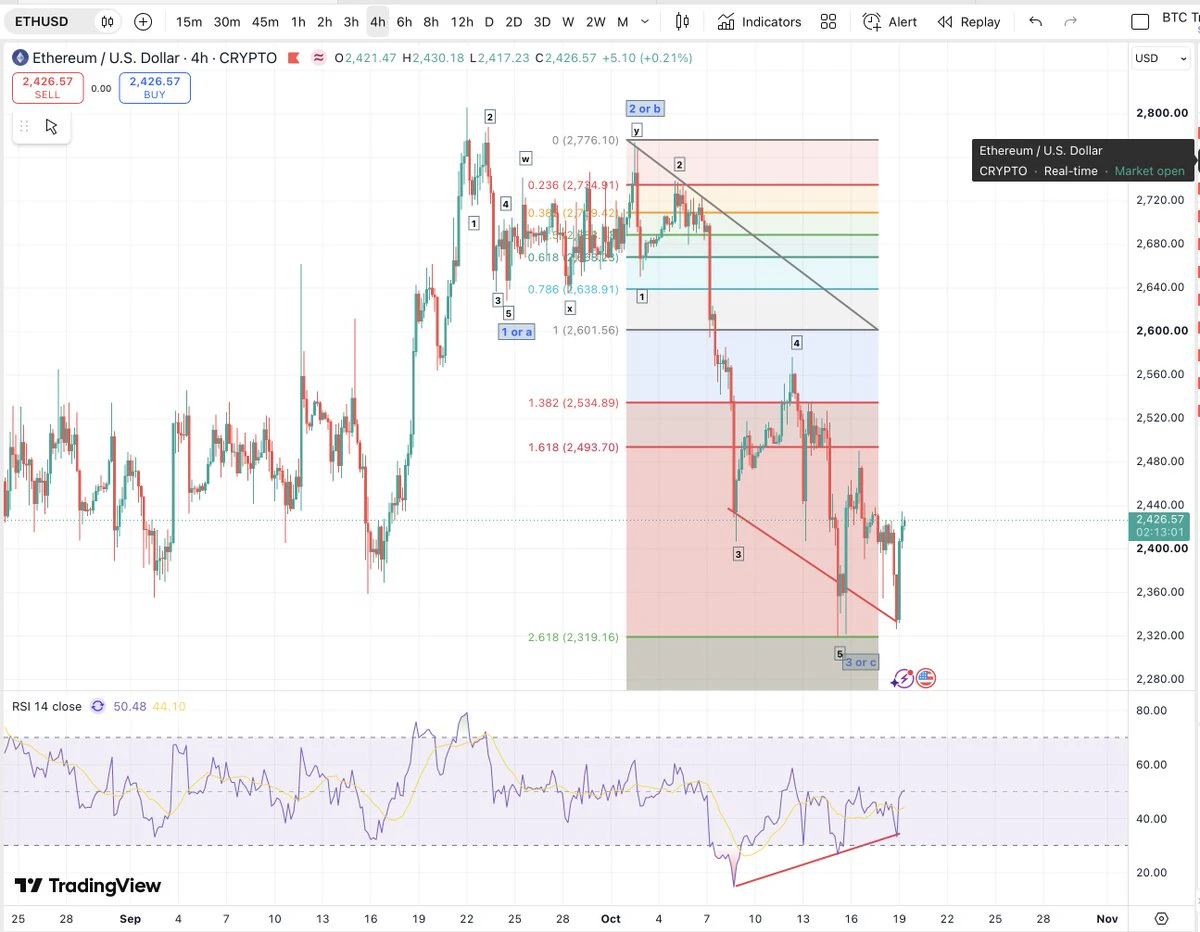The image size is (1200, 932).
Task: Select the D daily timeframe
Action: click(x=489, y=21)
